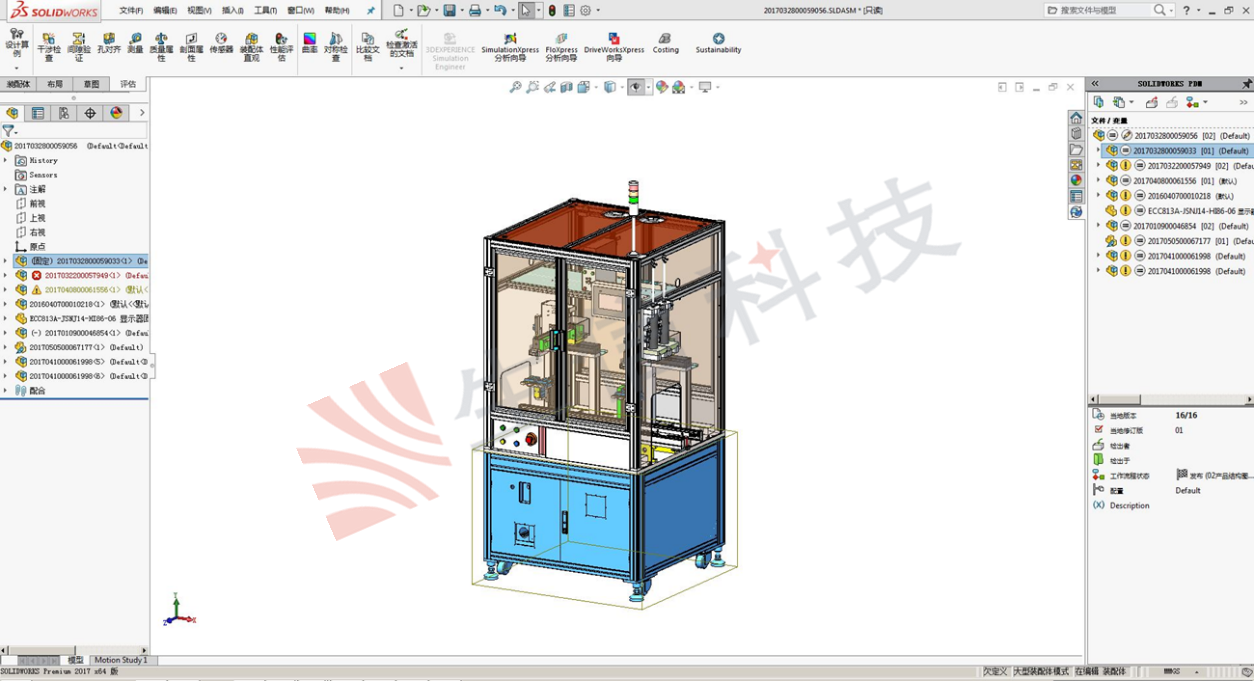Select the 上视 top plane
This screenshot has height=681, width=1254.
click(30, 217)
